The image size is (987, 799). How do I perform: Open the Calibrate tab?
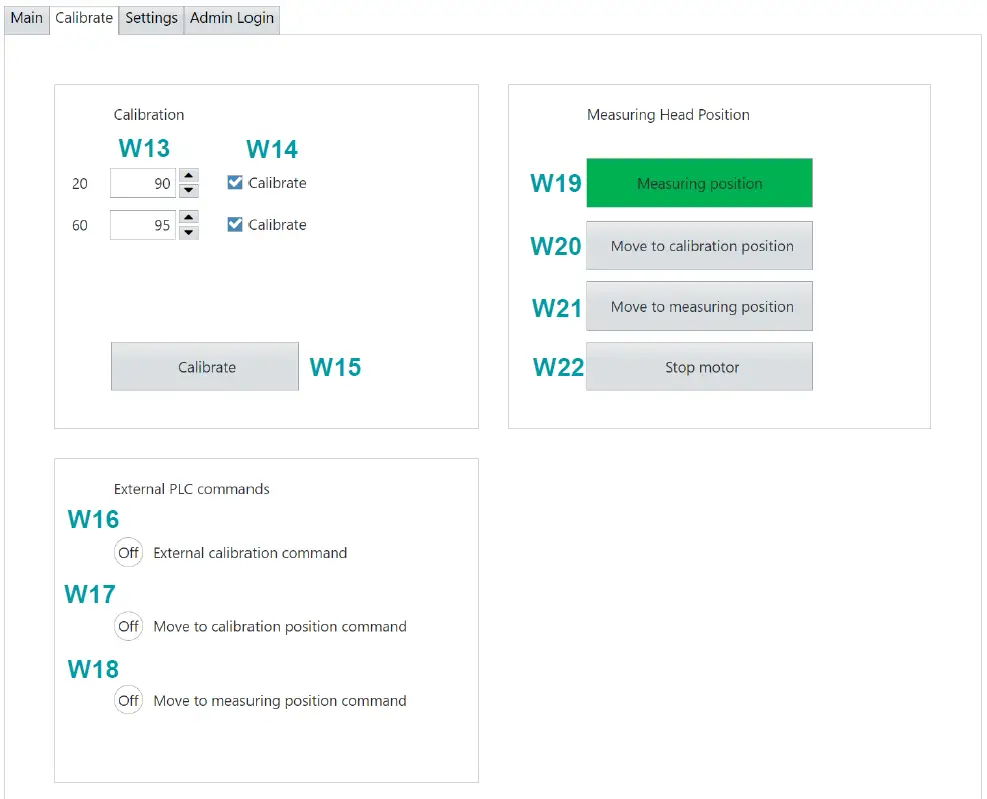(84, 18)
